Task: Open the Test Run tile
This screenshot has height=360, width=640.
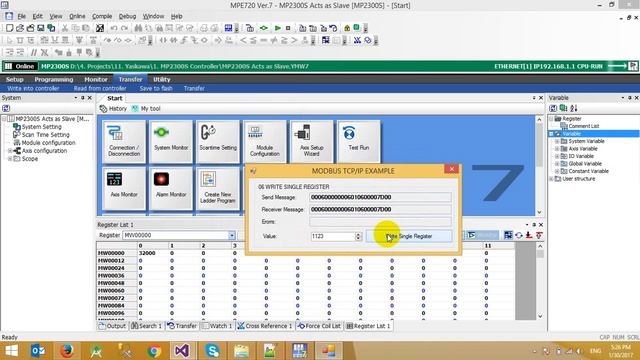Action: tap(358, 142)
